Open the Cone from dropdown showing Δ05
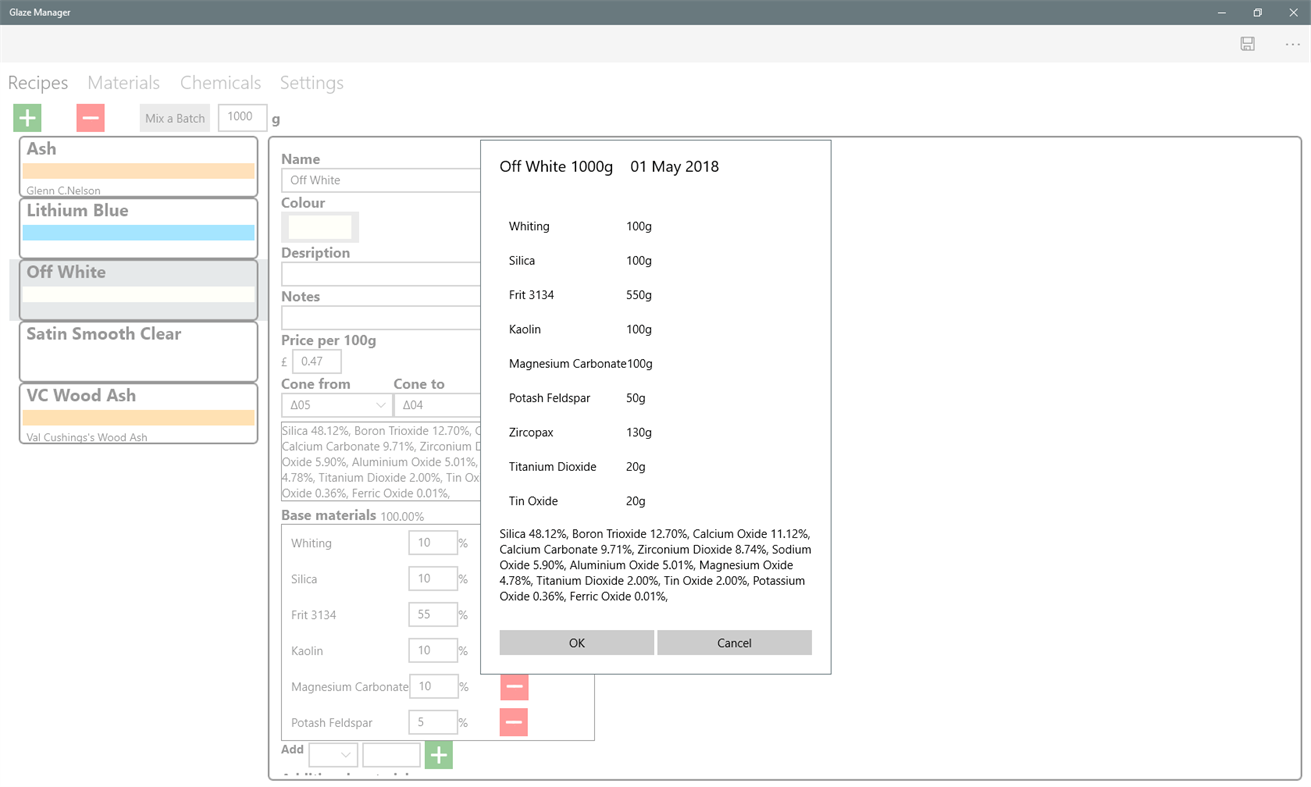The width and height of the screenshot is (1311, 787). click(335, 404)
